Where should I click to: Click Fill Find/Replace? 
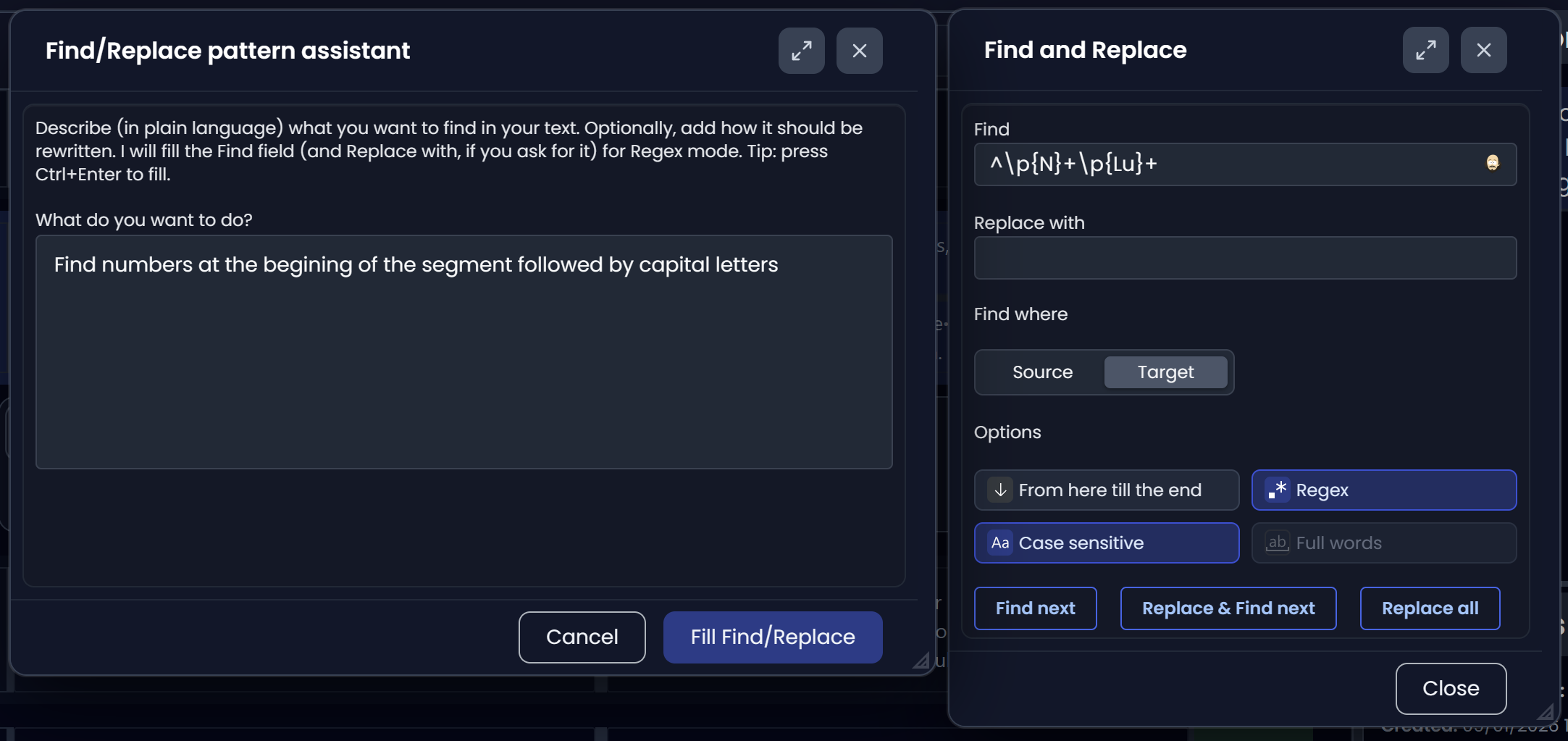coord(772,637)
